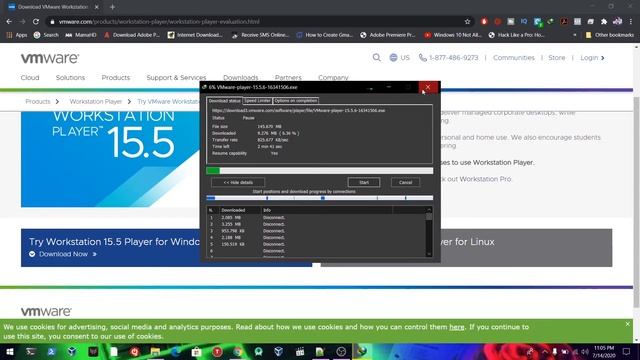Open the Cloud menu
This screenshot has height=360, width=640.
tap(30, 78)
